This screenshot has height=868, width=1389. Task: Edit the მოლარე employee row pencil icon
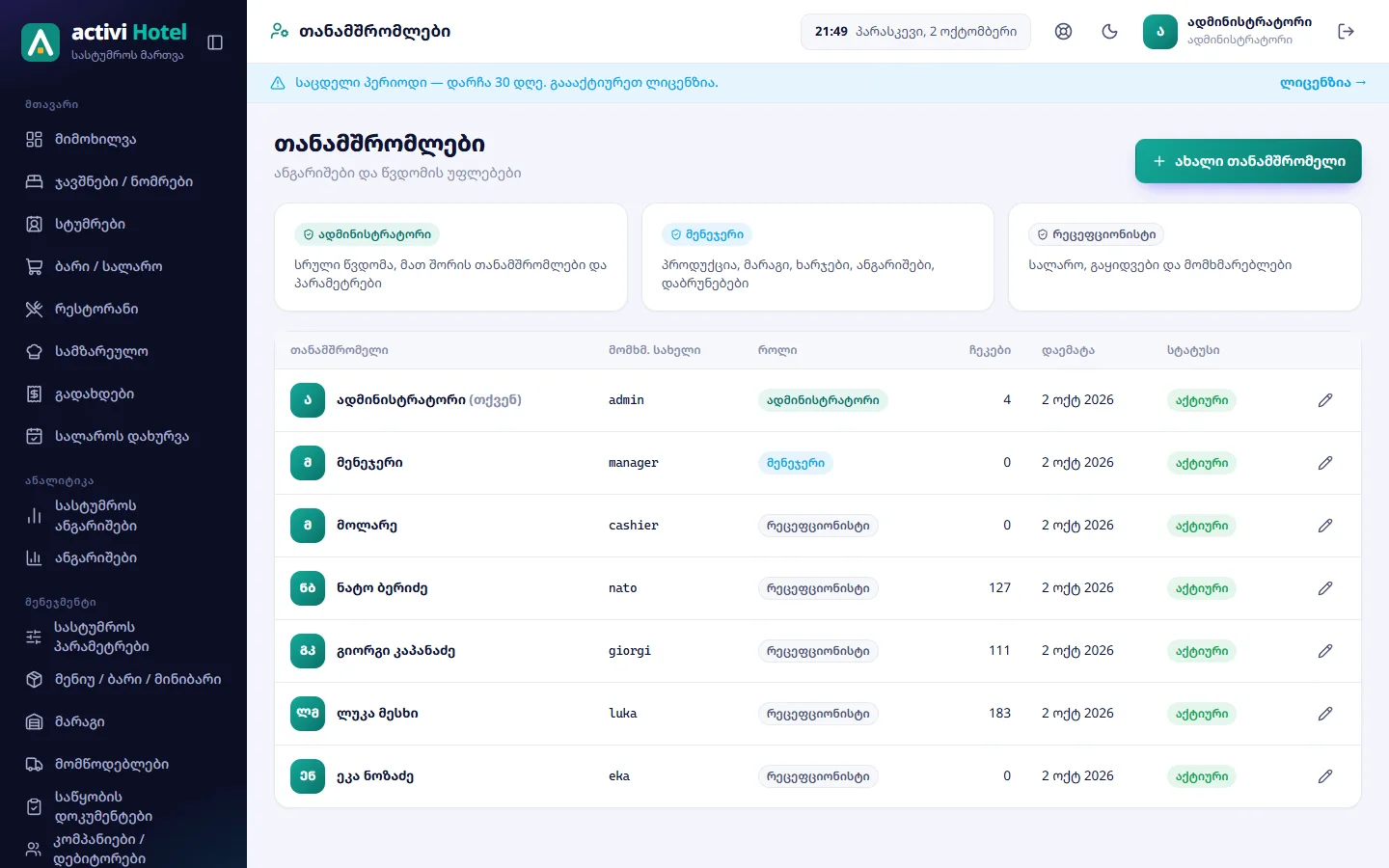(1325, 526)
